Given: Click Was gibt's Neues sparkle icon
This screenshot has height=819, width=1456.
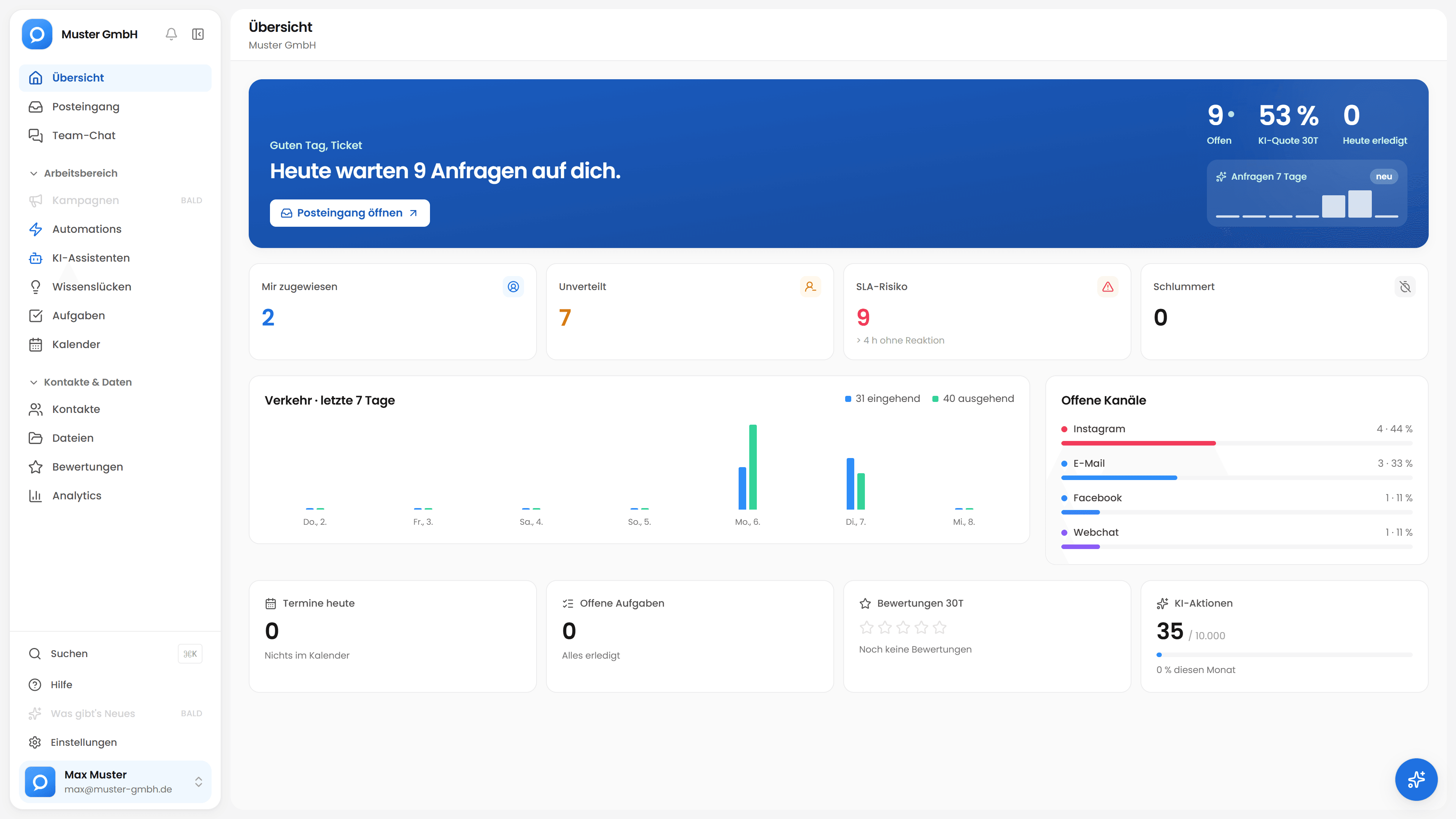Looking at the screenshot, I should (x=35, y=713).
